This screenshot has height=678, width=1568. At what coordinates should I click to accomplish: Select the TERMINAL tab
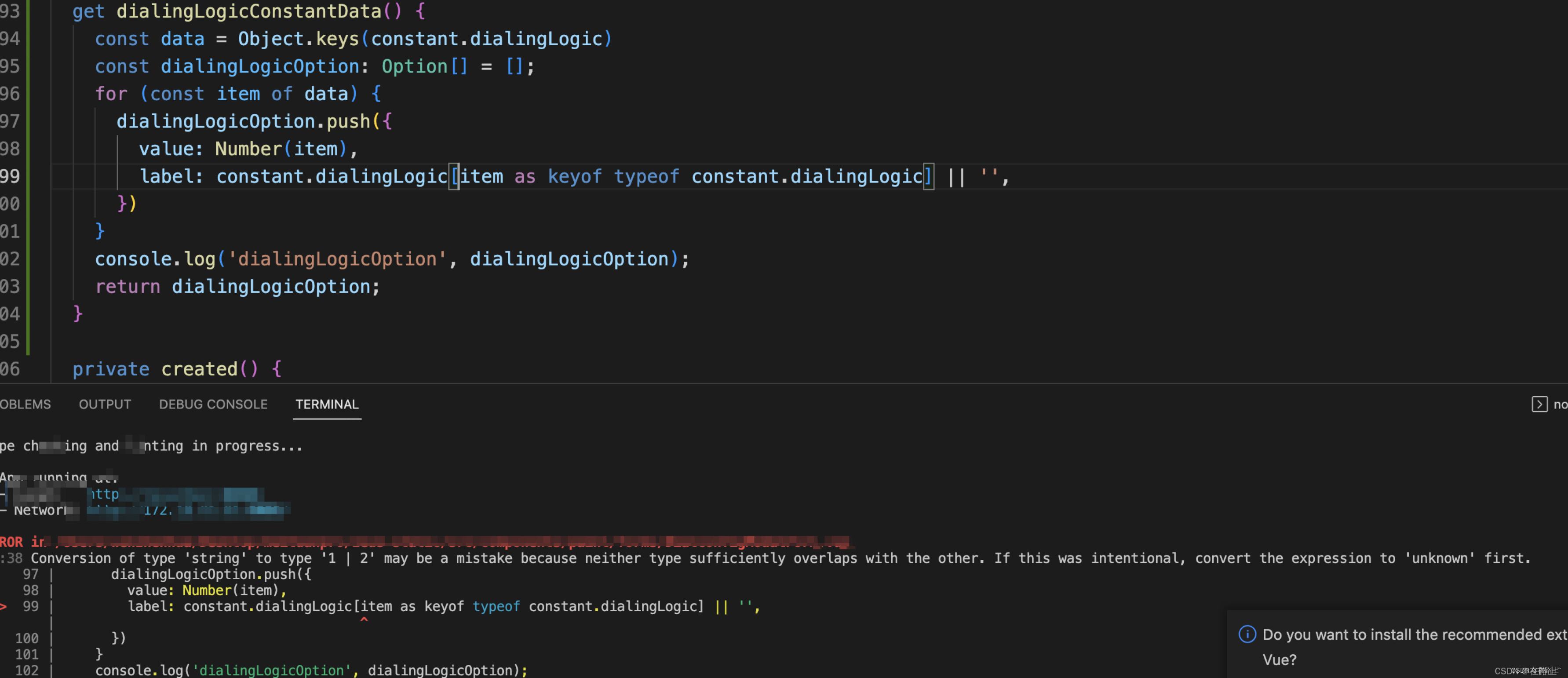[327, 405]
